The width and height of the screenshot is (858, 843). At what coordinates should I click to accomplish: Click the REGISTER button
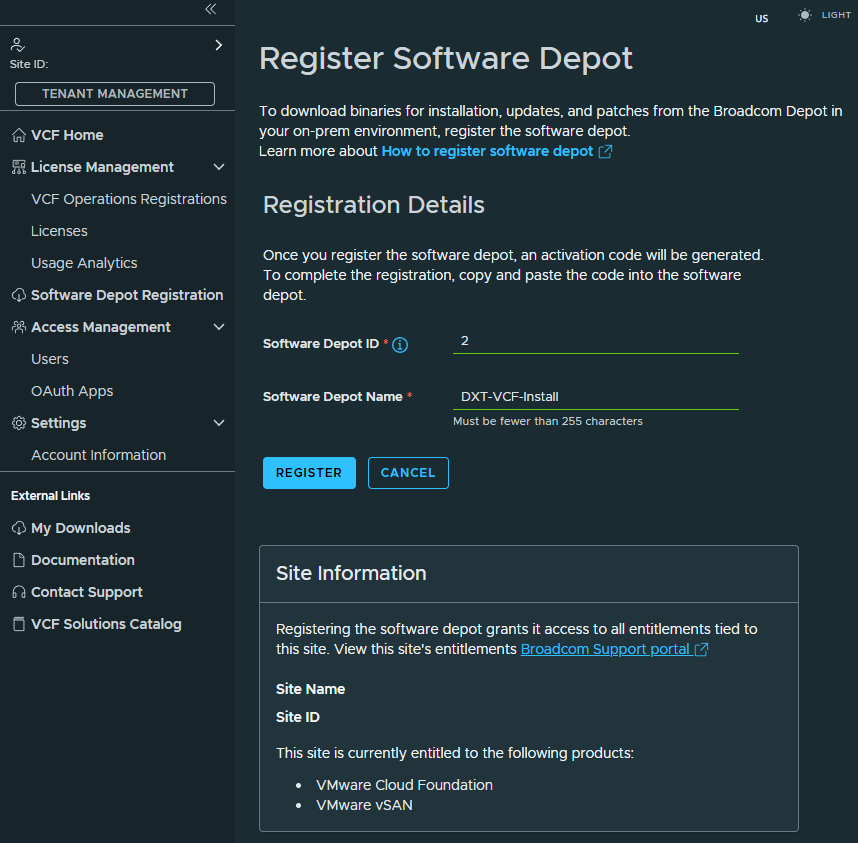coord(309,473)
